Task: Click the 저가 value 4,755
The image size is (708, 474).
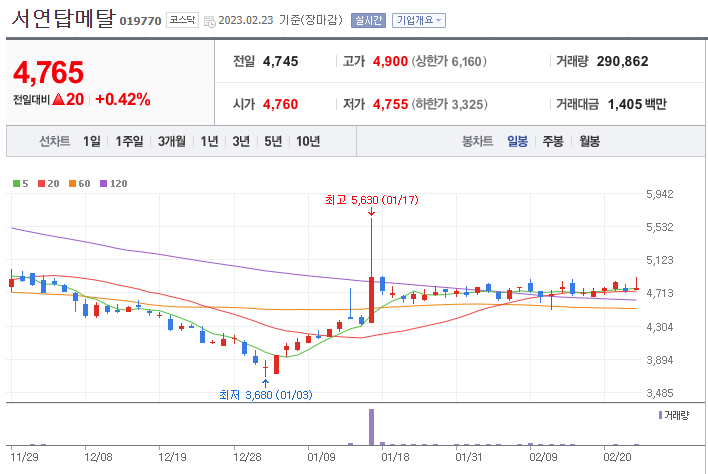Action: coord(390,104)
